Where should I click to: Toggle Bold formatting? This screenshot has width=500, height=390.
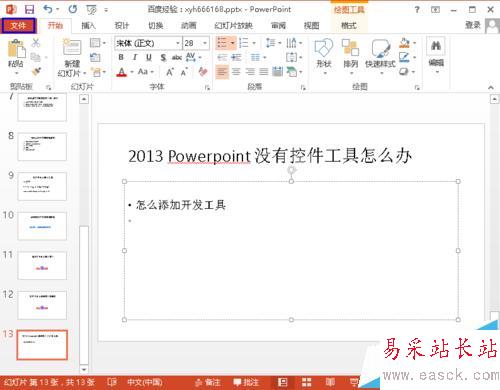click(x=121, y=57)
